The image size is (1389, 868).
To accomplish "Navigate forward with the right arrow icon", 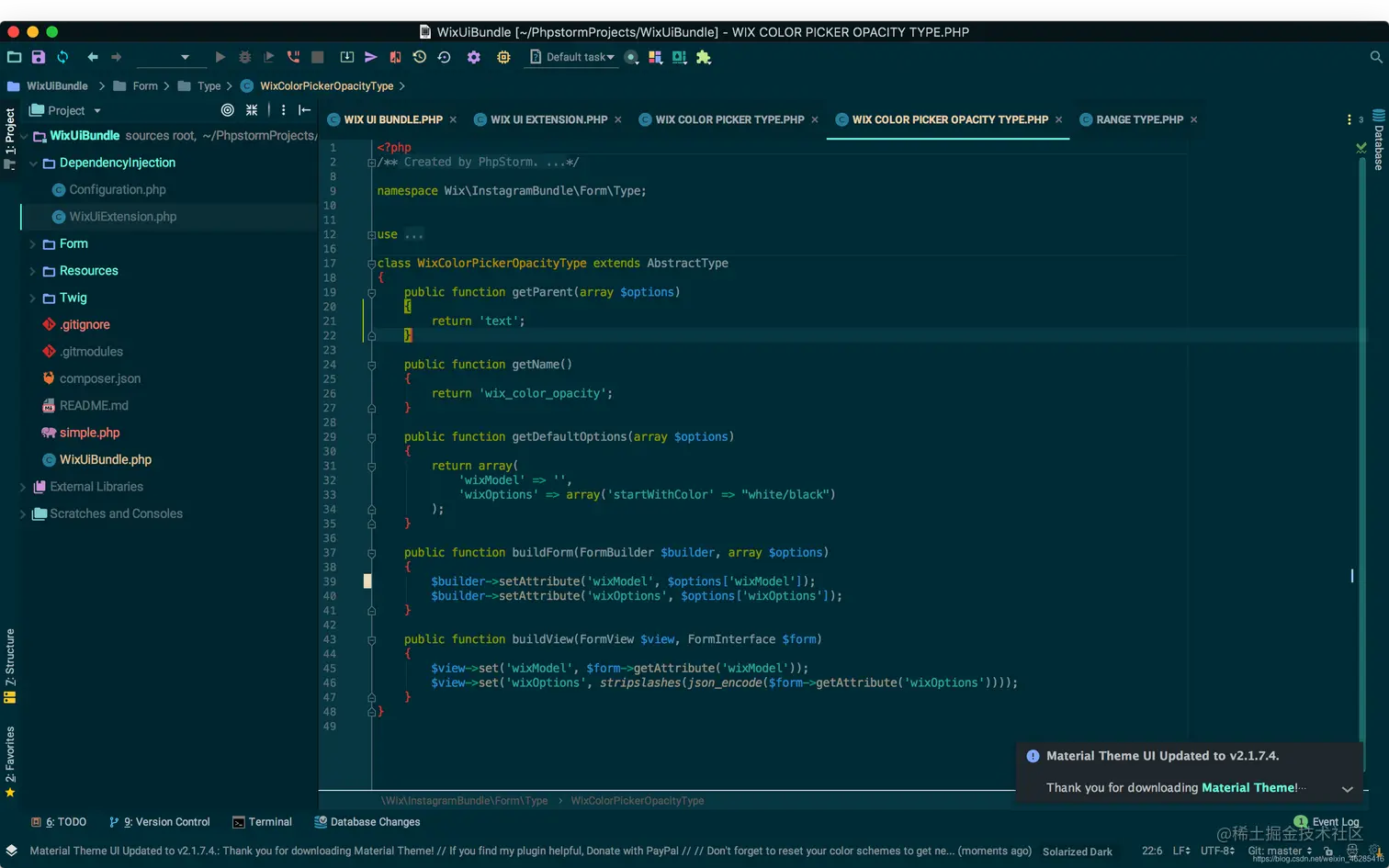I will 117,57.
